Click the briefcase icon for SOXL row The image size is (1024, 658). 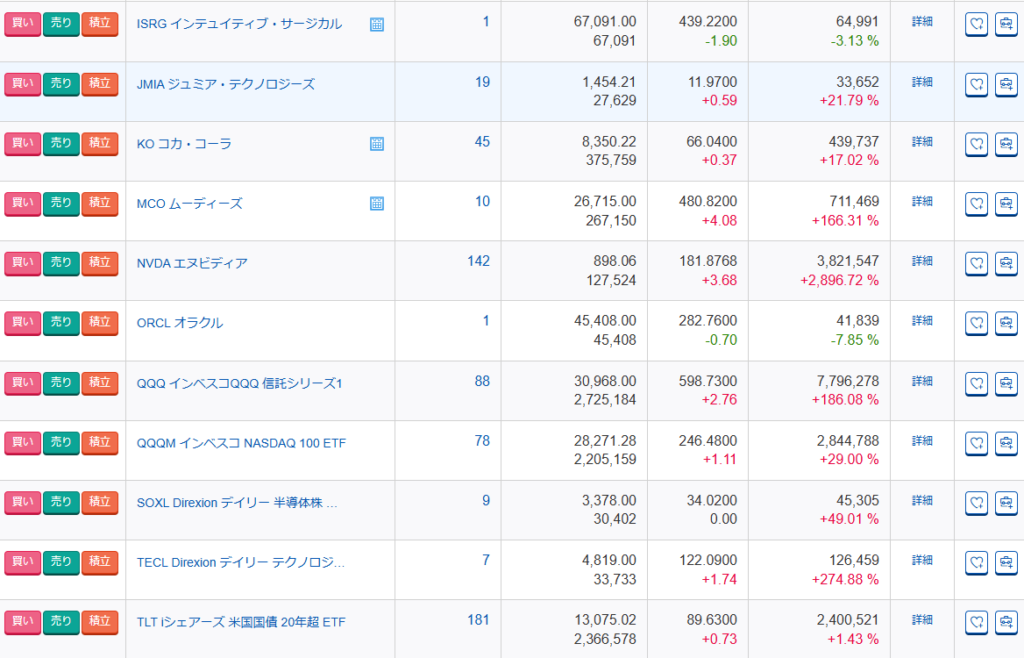(1006, 503)
